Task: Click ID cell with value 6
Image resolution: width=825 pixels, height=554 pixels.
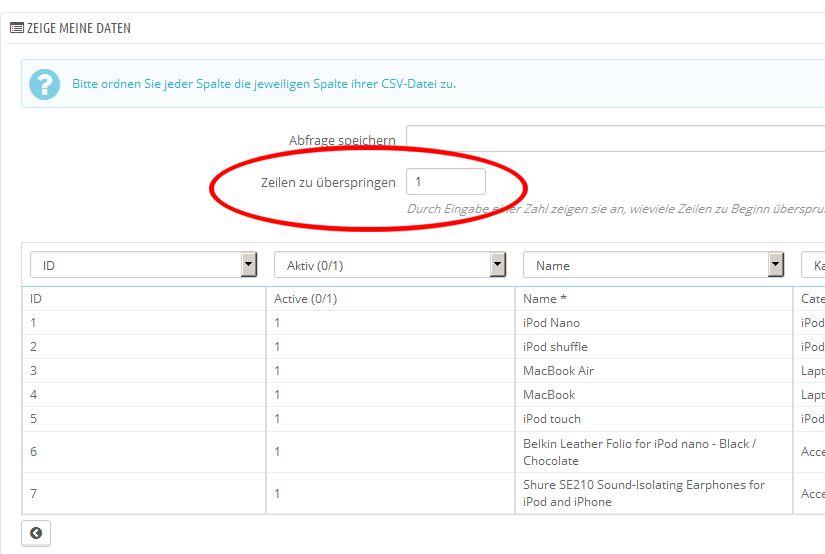Action: 144,452
